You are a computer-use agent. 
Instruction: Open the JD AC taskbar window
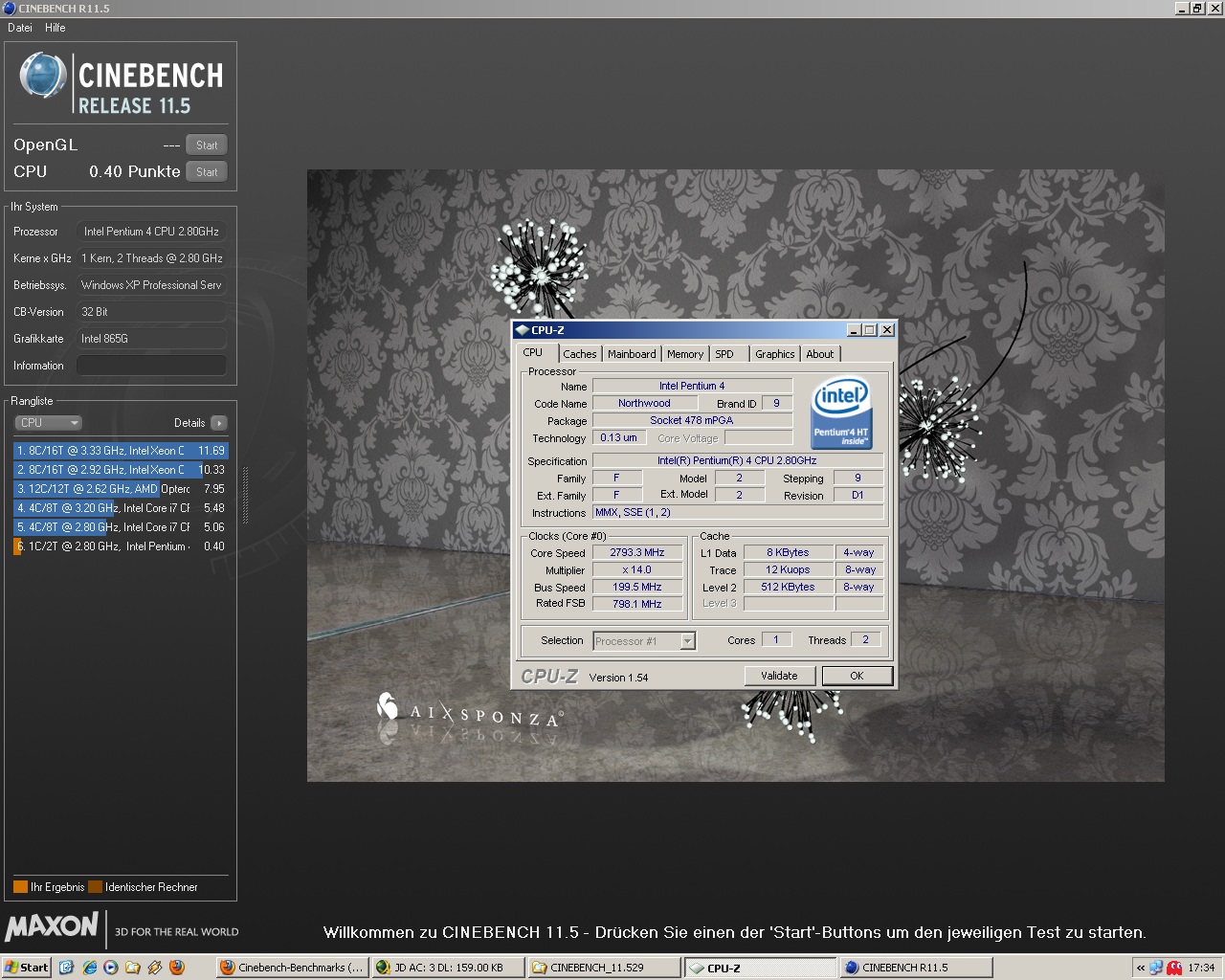[448, 968]
